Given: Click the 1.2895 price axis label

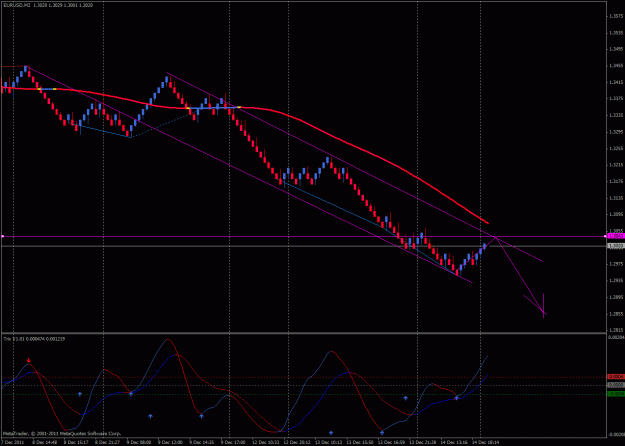Looking at the screenshot, I should point(616,297).
